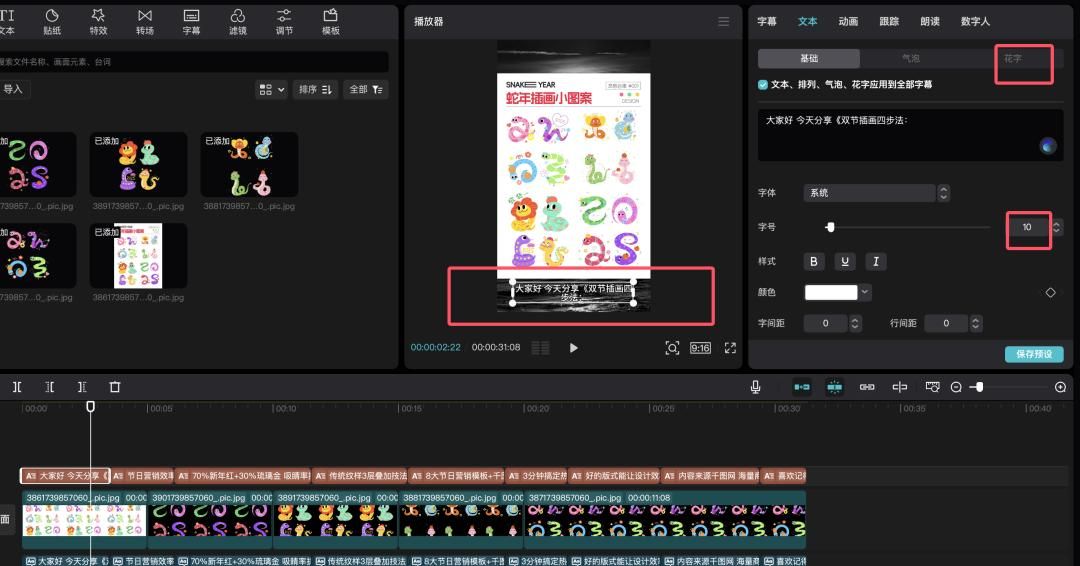Enter fullscreen preview mode
The height and width of the screenshot is (566, 1080).
pyautogui.click(x=730, y=348)
